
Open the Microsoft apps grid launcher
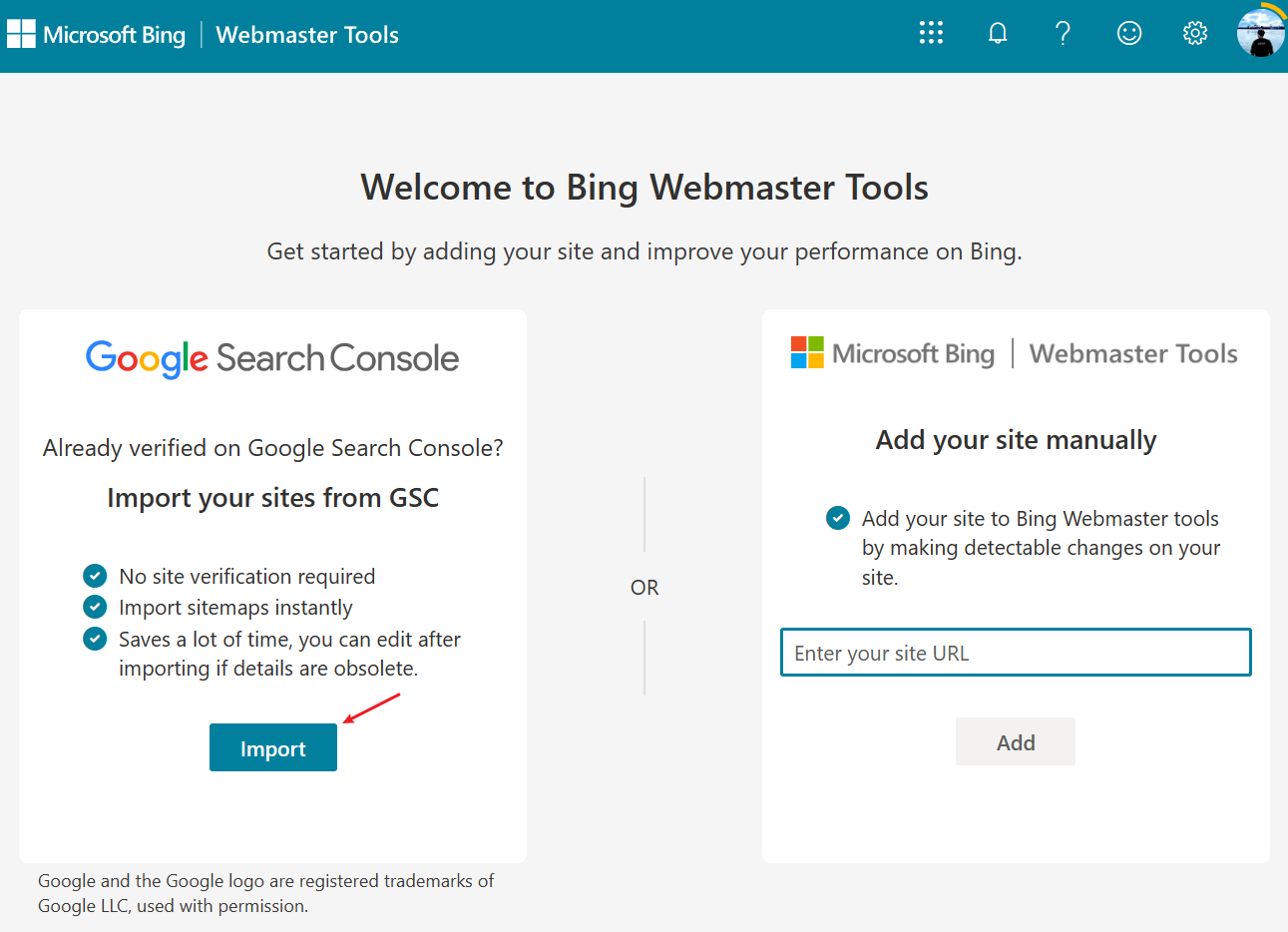tap(931, 33)
